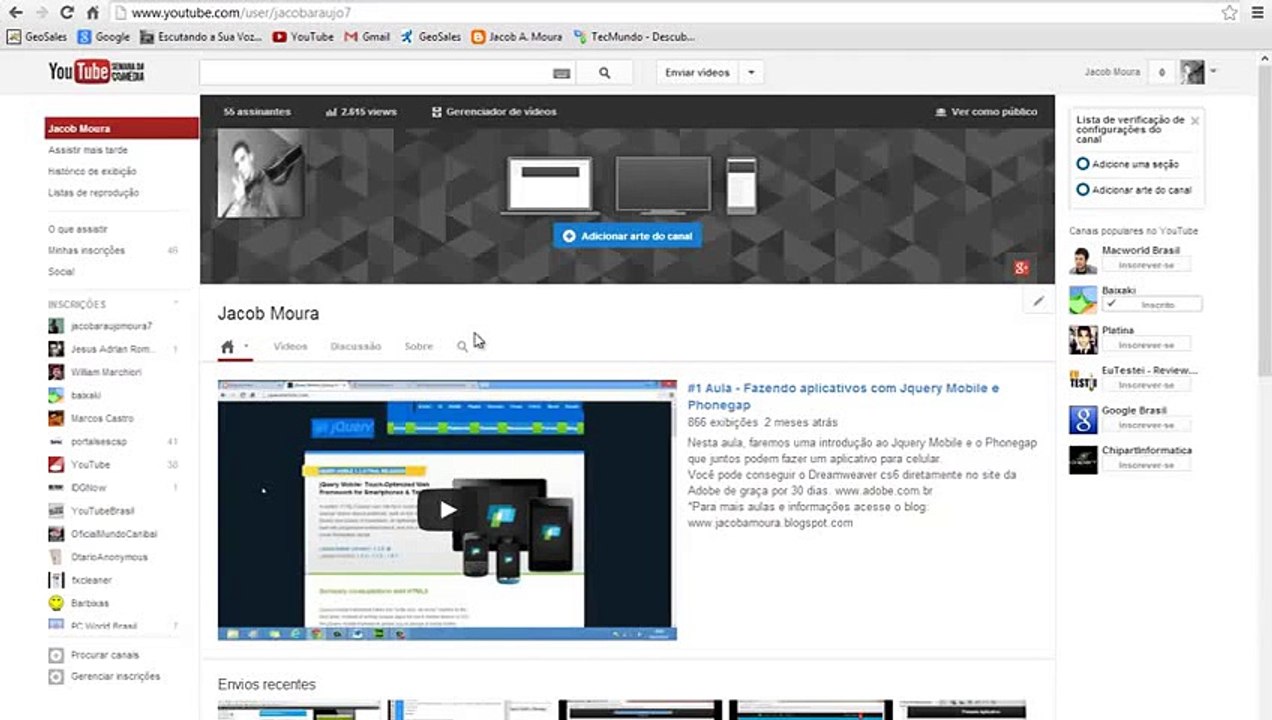Click the browser home icon
The height and width of the screenshot is (720, 1272).
pyautogui.click(x=92, y=13)
